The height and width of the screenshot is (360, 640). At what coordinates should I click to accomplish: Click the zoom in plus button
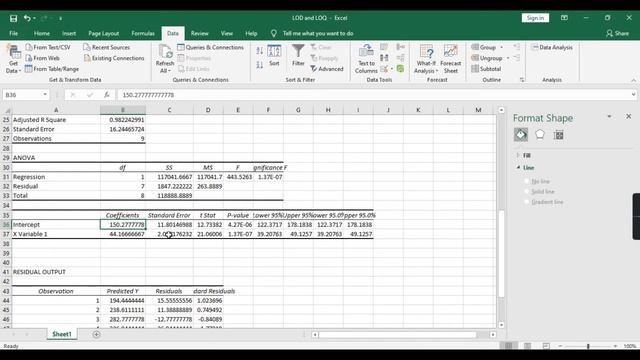pos(616,346)
